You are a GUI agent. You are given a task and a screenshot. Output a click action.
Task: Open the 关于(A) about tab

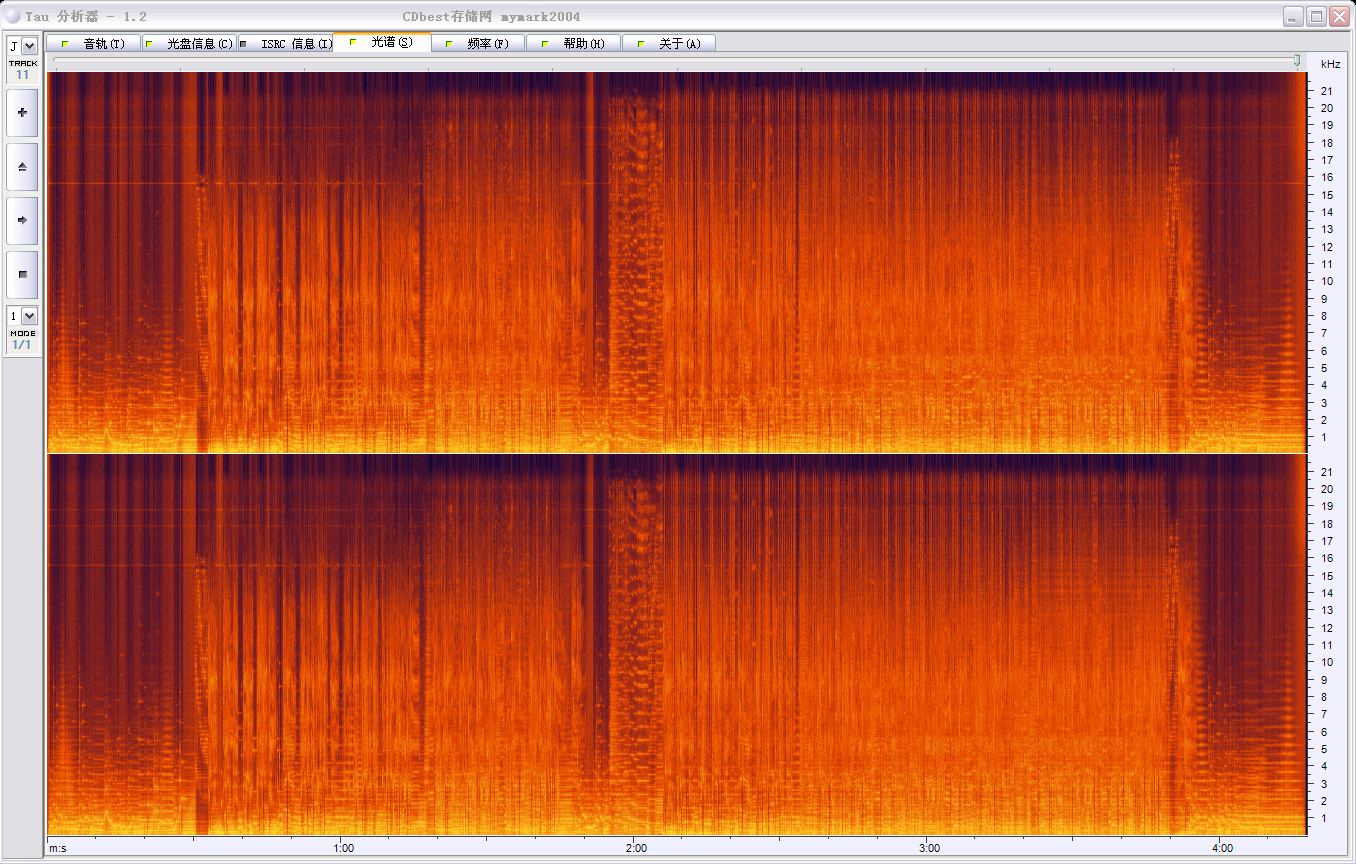670,44
